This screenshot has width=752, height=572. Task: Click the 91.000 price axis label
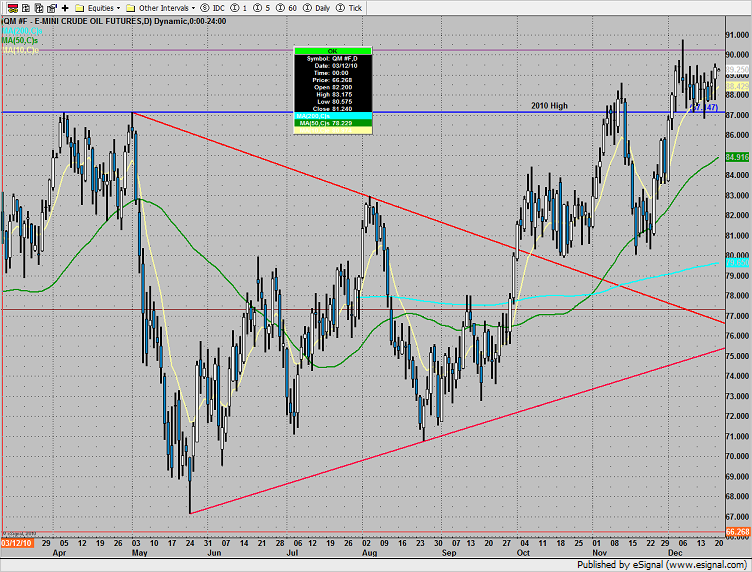pyautogui.click(x=738, y=35)
